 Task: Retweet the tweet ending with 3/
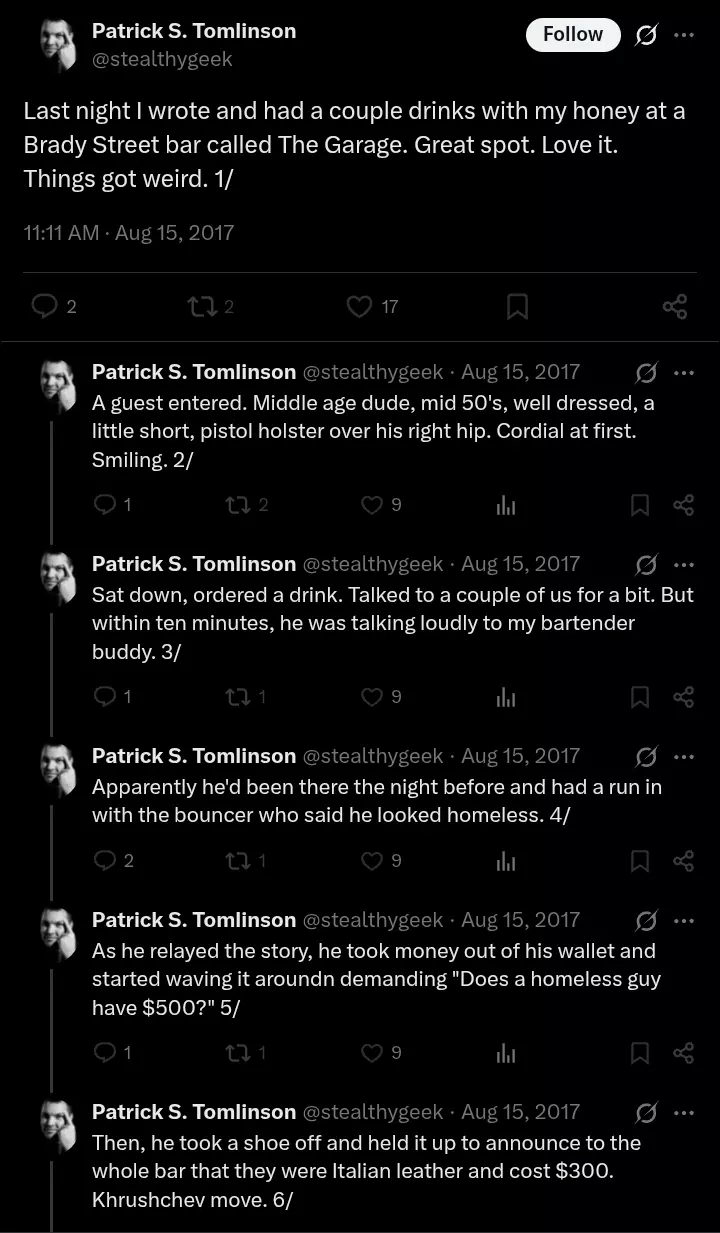click(x=246, y=697)
